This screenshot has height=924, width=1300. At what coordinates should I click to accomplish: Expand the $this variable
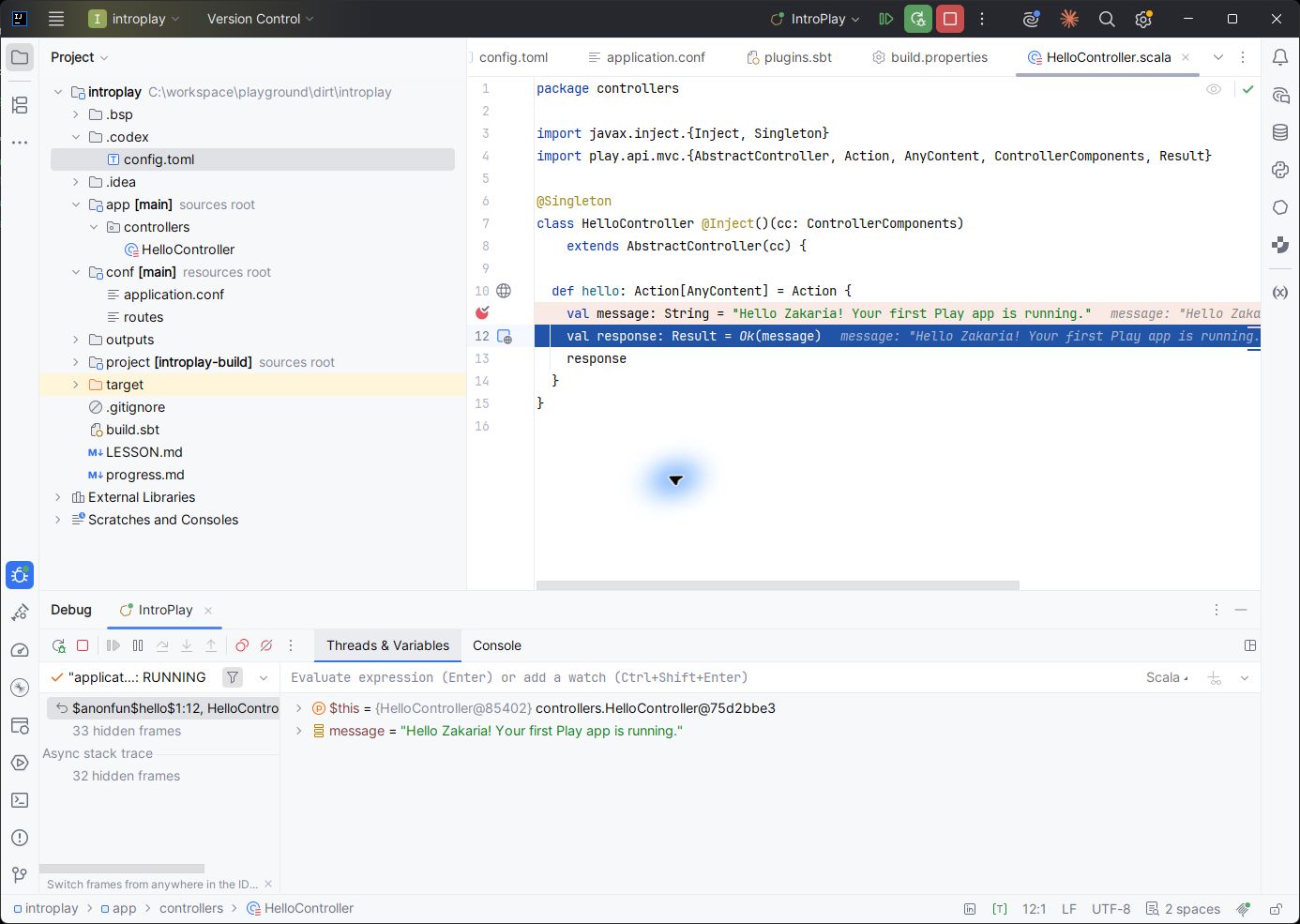click(x=299, y=708)
